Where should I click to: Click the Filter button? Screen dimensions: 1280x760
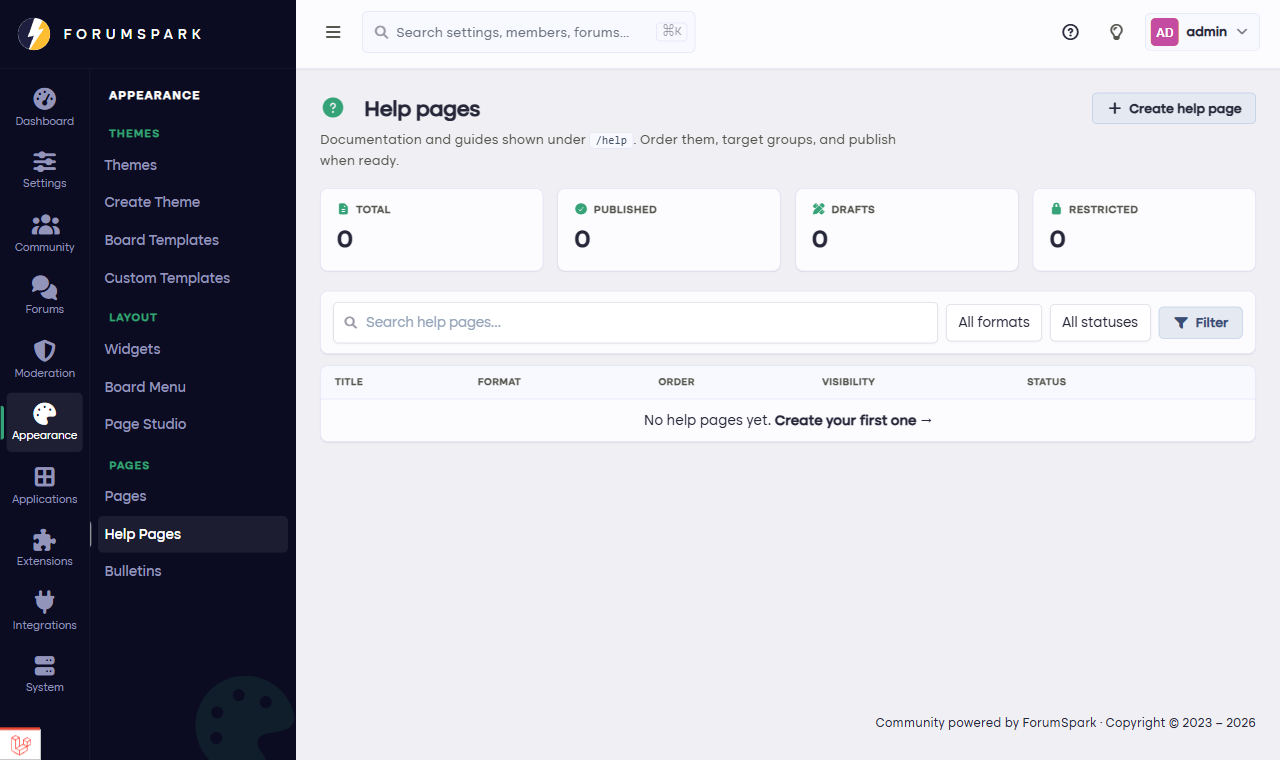coord(1201,323)
